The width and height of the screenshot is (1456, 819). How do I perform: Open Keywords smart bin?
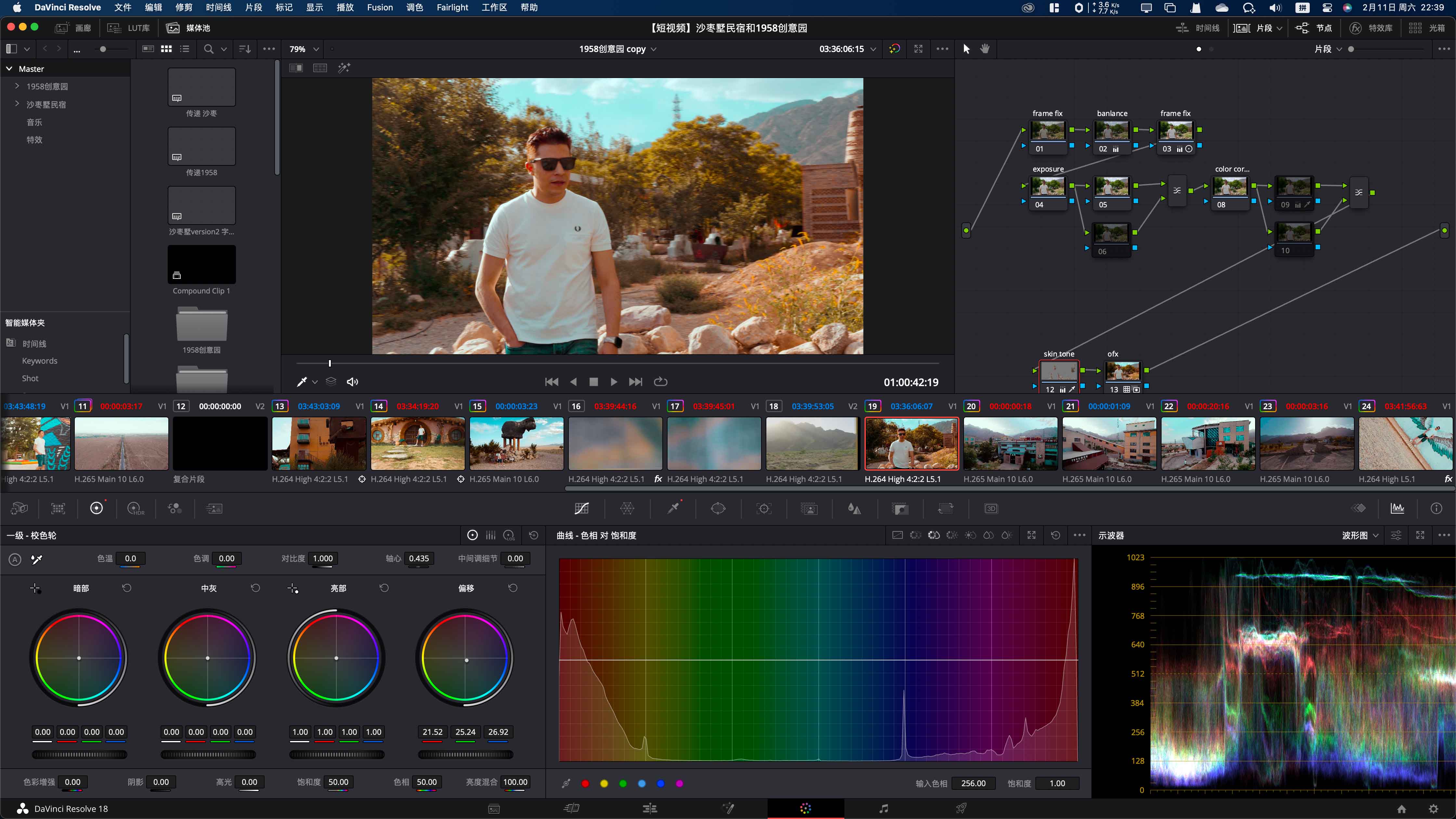point(40,361)
